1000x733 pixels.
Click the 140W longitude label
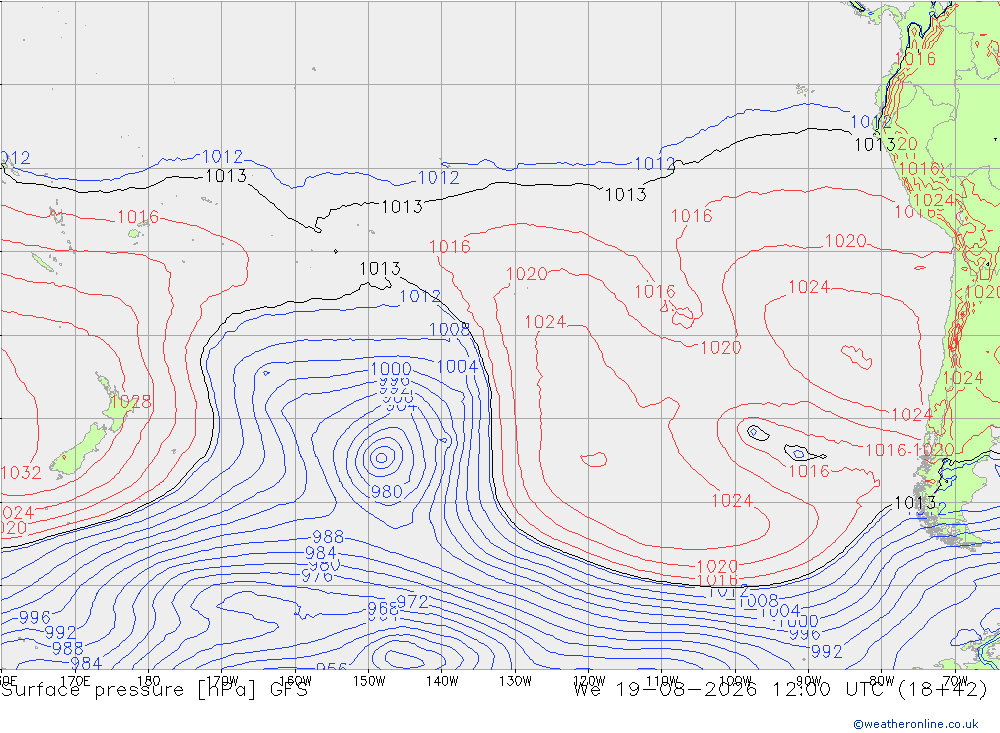coord(442,681)
